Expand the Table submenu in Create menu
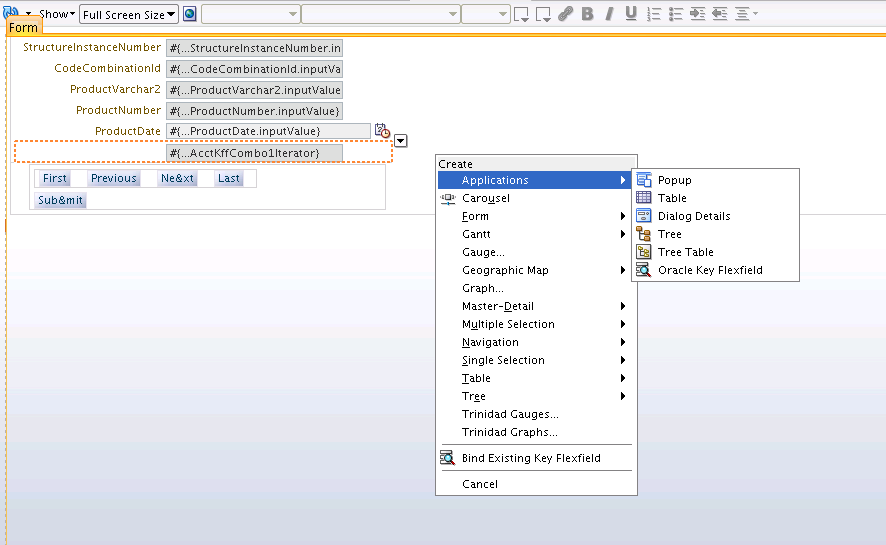886x545 pixels. point(534,379)
